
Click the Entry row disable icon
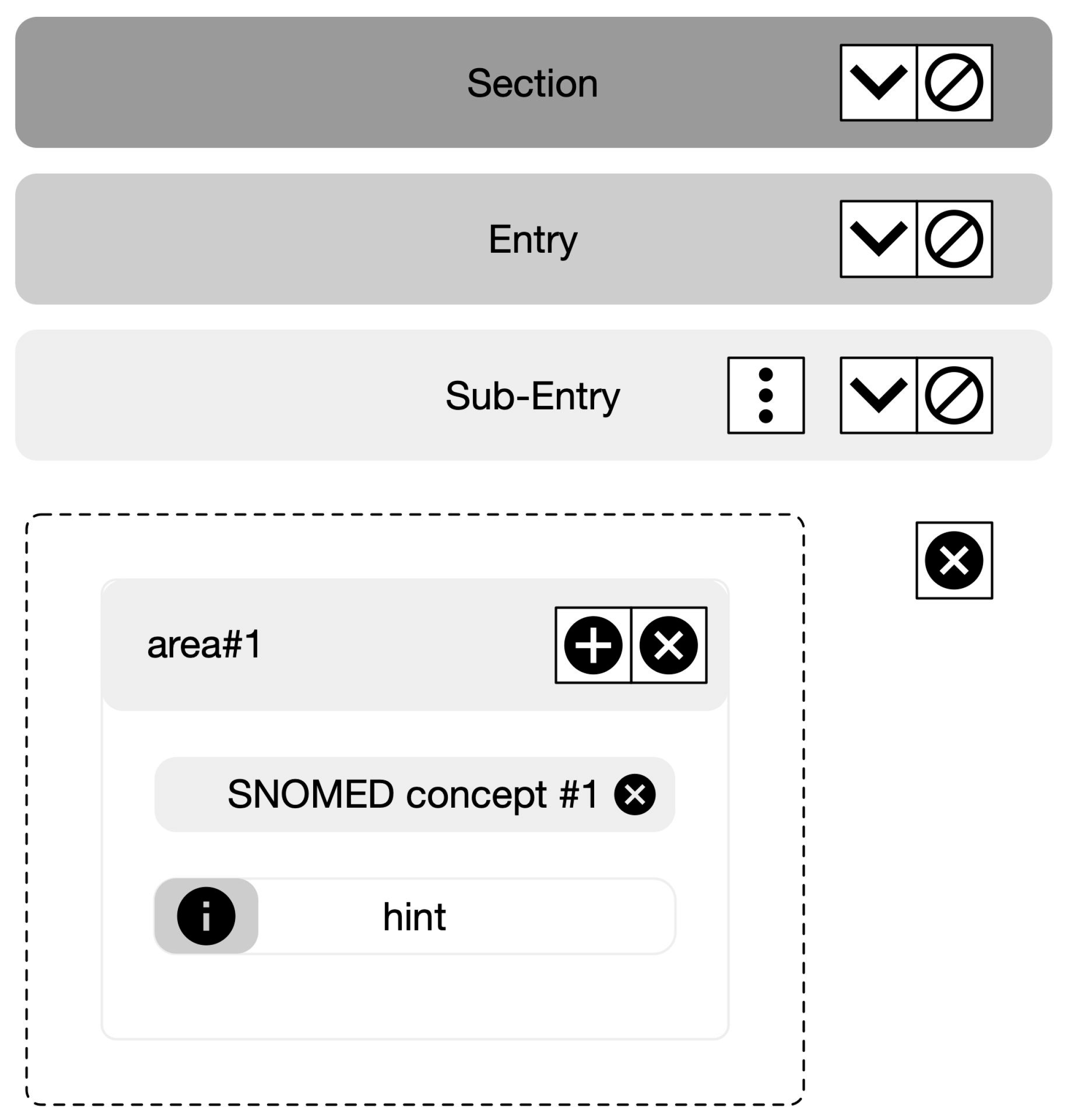tap(954, 239)
